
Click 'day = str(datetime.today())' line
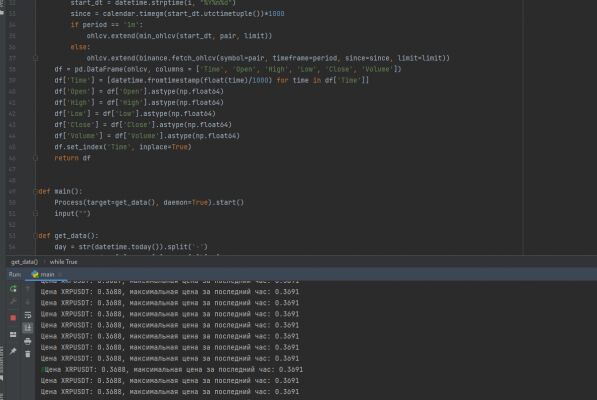(131, 247)
